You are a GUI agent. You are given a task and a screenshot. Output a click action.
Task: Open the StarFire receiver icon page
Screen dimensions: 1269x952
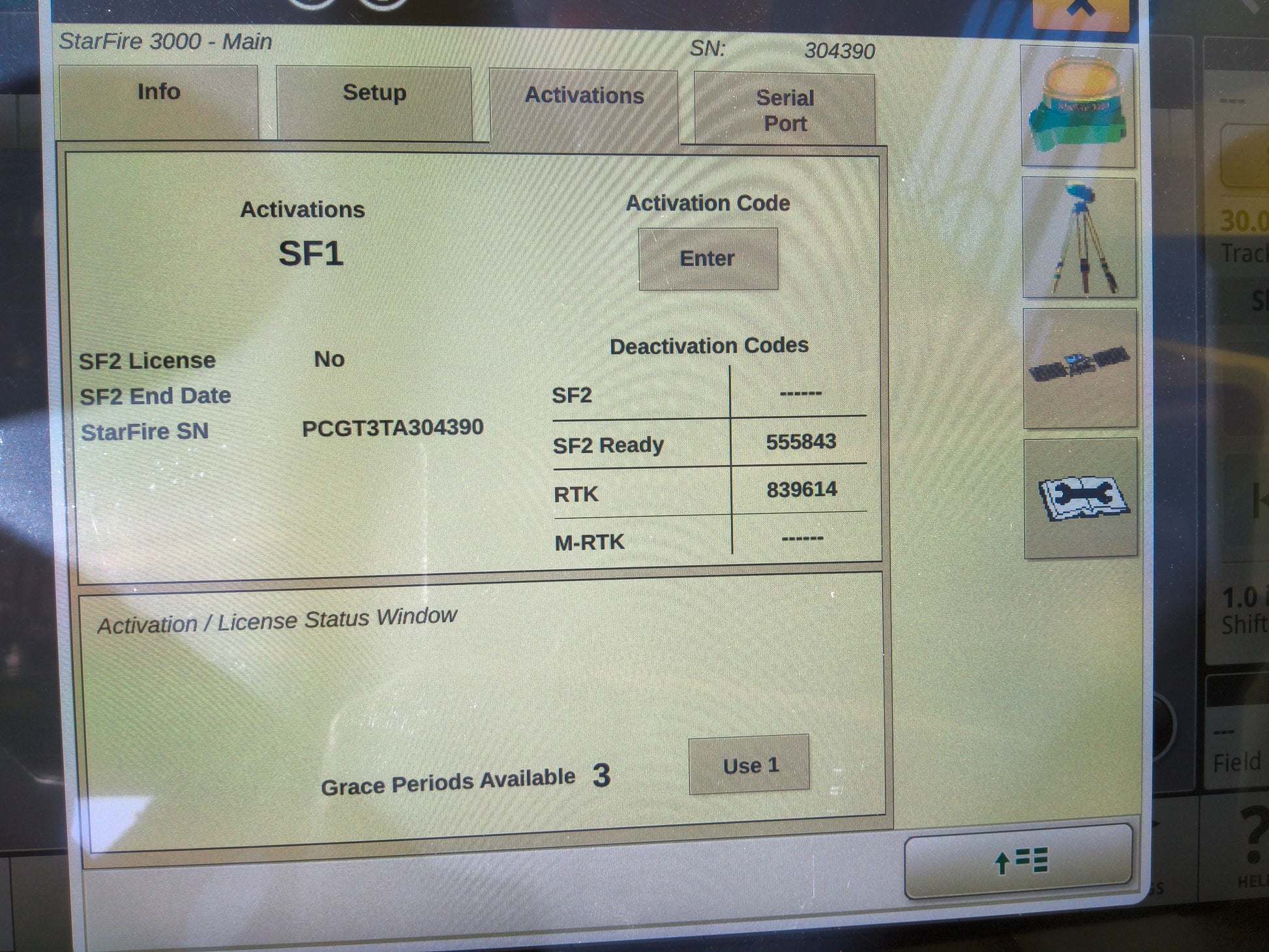click(x=1077, y=106)
